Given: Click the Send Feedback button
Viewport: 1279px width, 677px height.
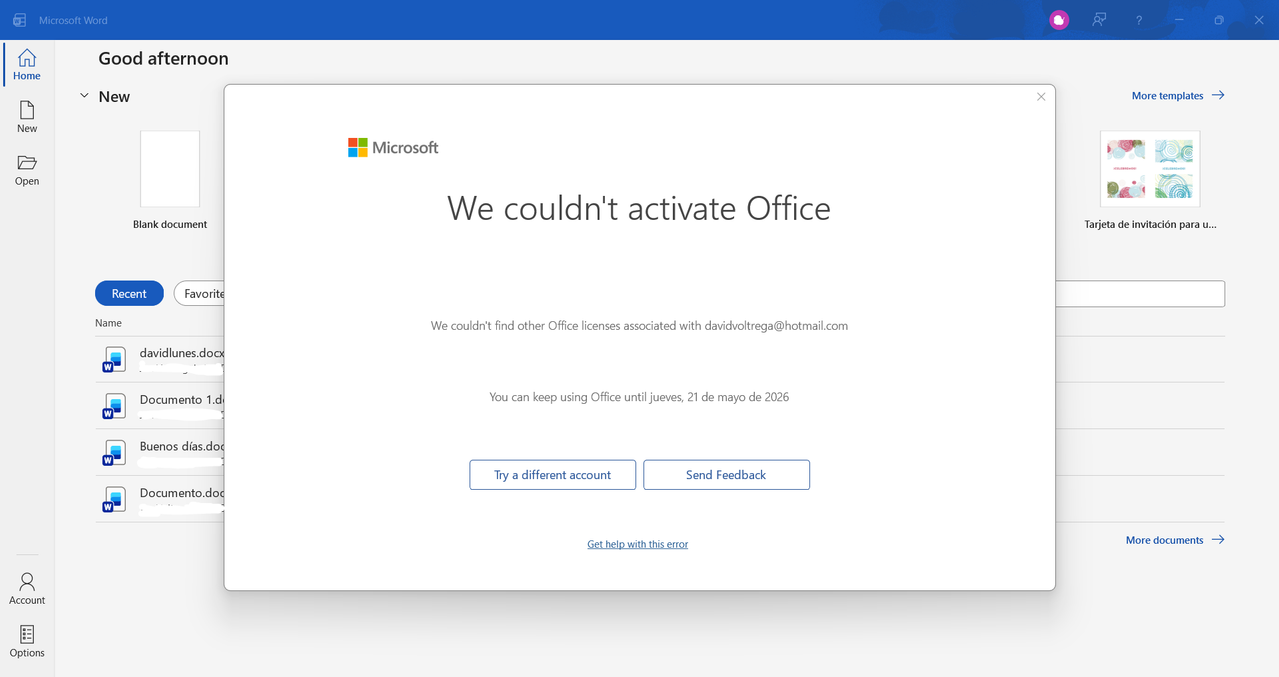Looking at the screenshot, I should pyautogui.click(x=726, y=475).
